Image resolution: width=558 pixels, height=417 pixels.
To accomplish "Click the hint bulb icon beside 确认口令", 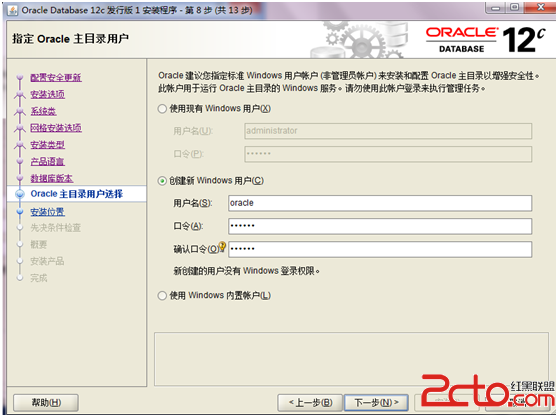I will tap(222, 246).
